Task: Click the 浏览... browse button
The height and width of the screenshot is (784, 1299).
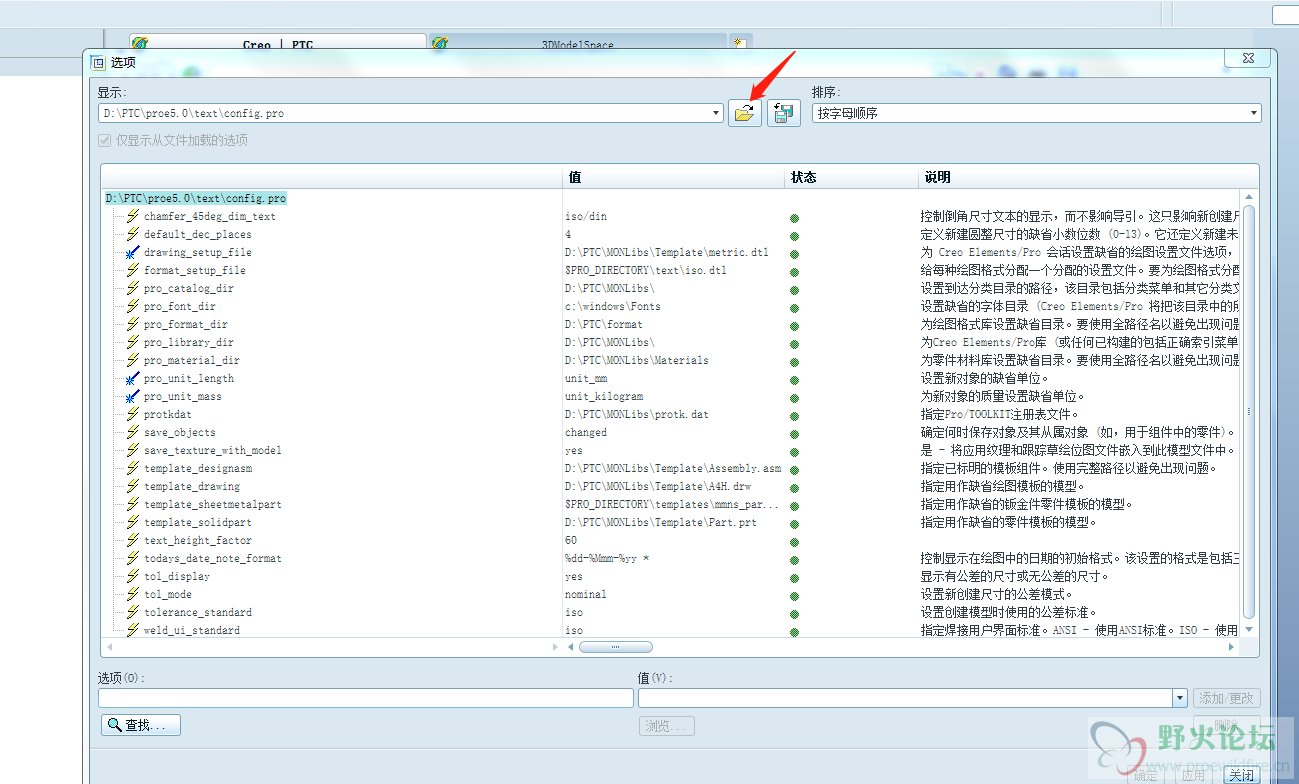Action: coord(667,726)
